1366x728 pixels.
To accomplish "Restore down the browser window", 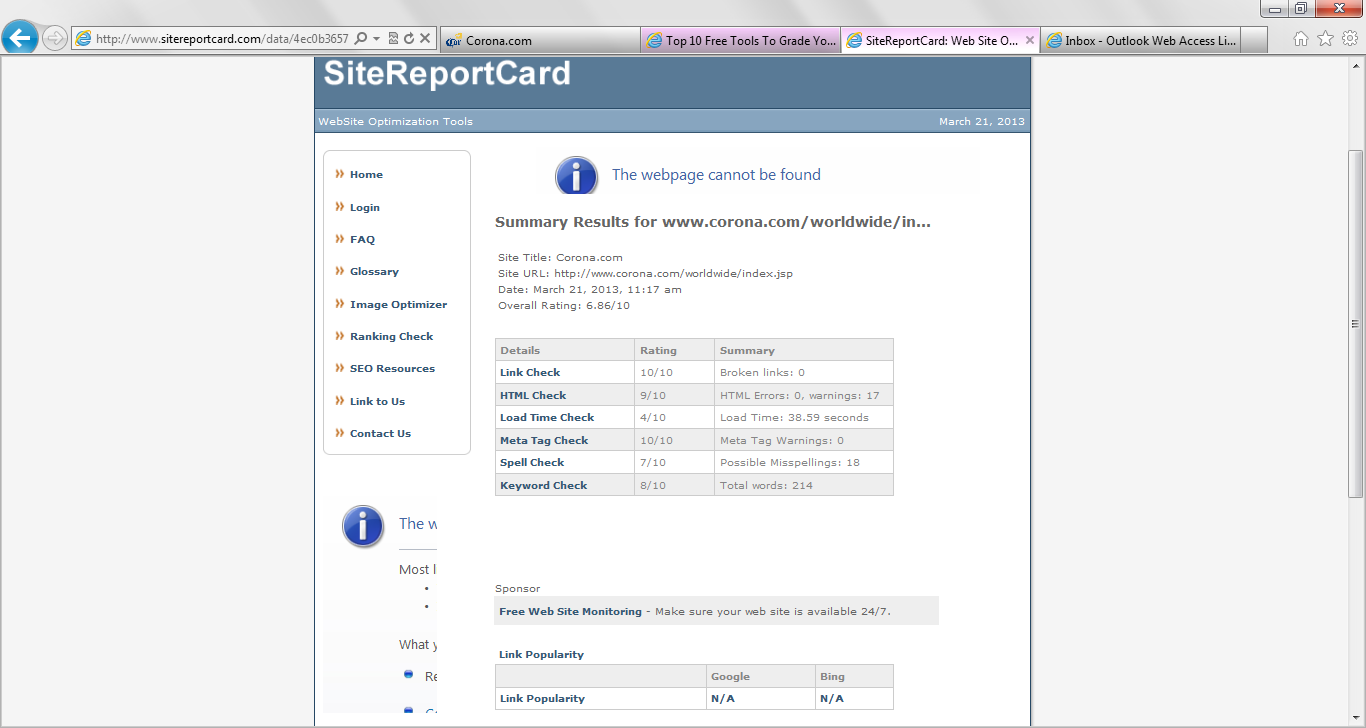I will click(1300, 8).
